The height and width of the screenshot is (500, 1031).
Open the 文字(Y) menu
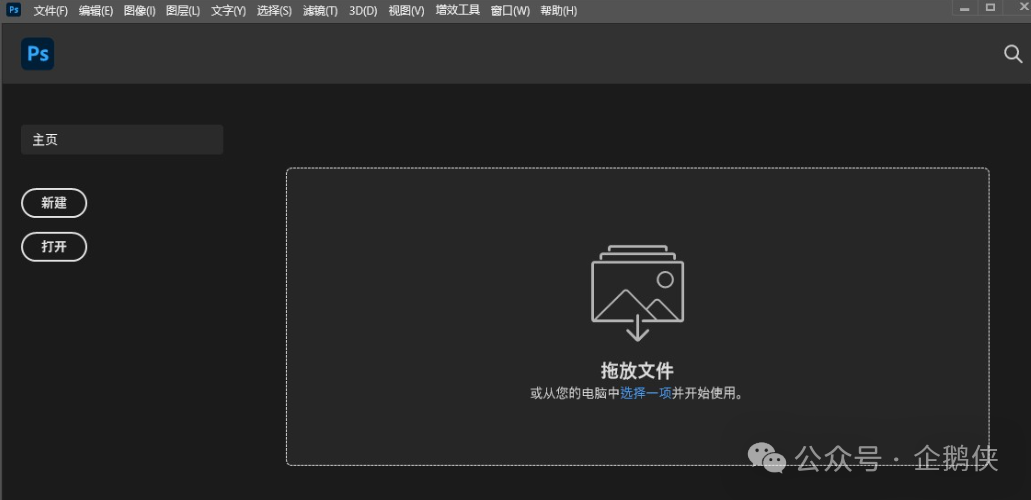(x=228, y=11)
